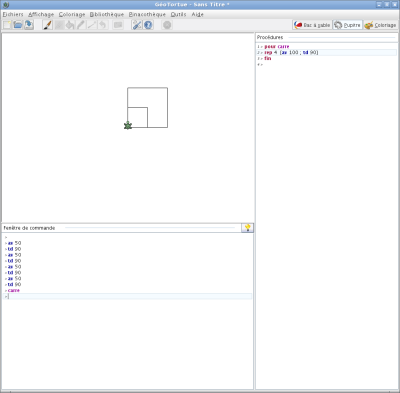Screen dimensions: 400x393
Task: Open the Fichiers menu
Action: 13,14
